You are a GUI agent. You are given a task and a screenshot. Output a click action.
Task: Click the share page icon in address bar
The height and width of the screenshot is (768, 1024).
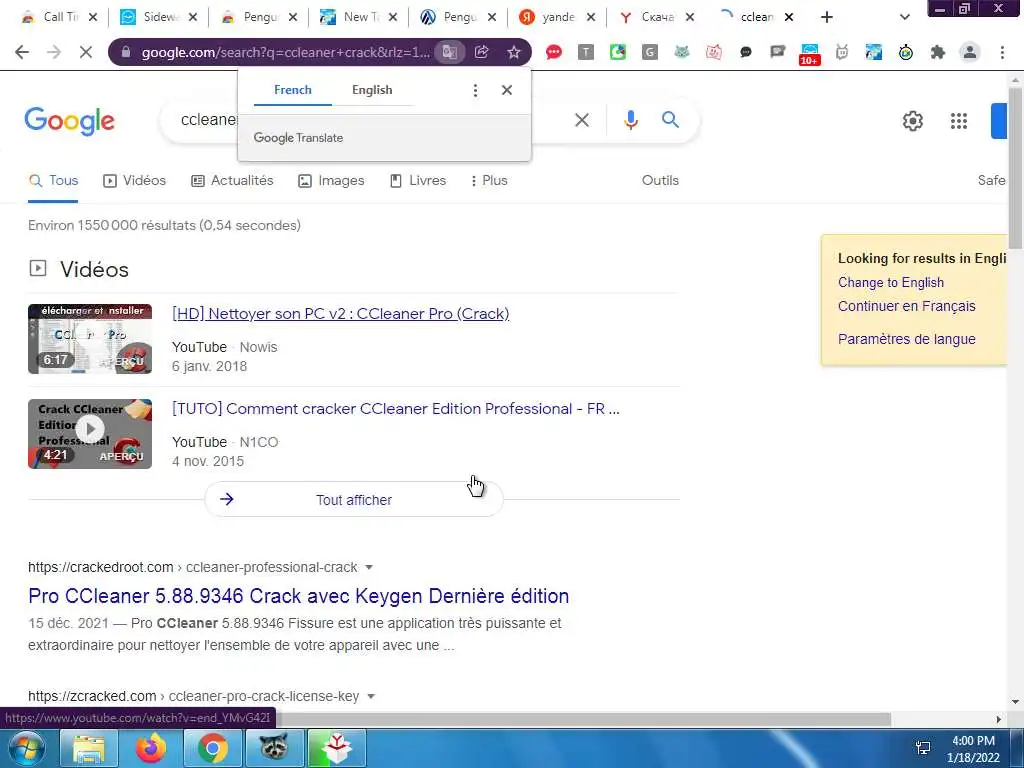click(x=482, y=52)
